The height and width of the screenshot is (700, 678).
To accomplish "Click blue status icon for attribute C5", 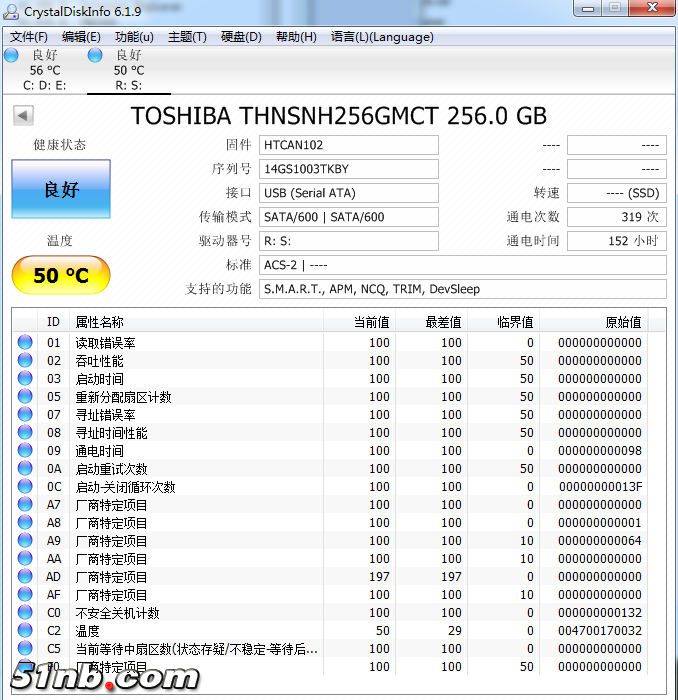I will point(25,648).
